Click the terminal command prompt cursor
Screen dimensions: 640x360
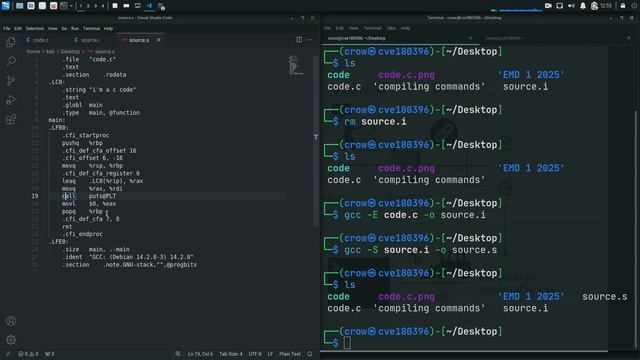click(347, 343)
